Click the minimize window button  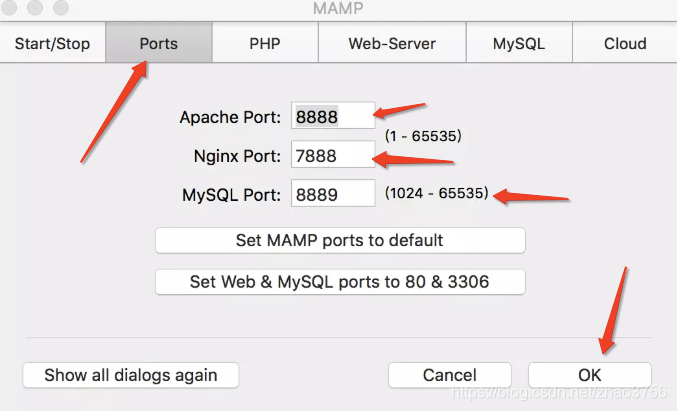[35, 7]
